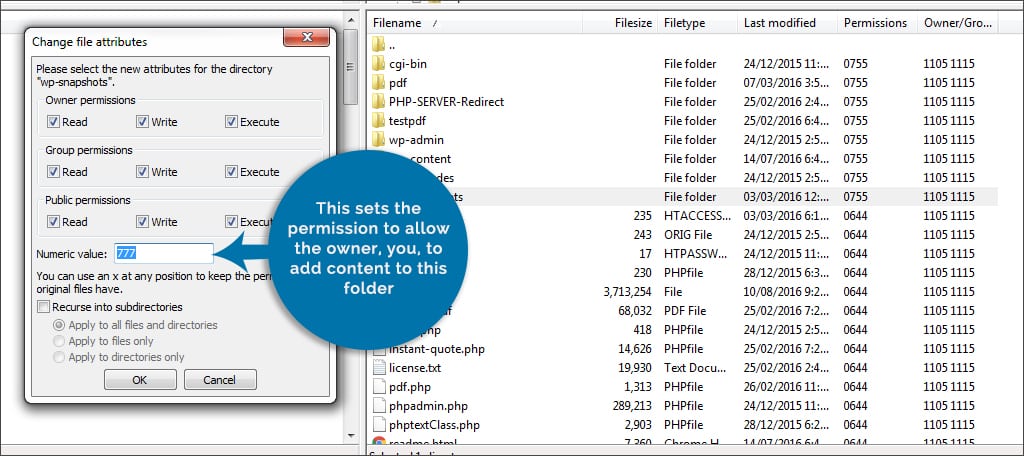
Task: Select the pdf folder icon
Action: (x=379, y=82)
